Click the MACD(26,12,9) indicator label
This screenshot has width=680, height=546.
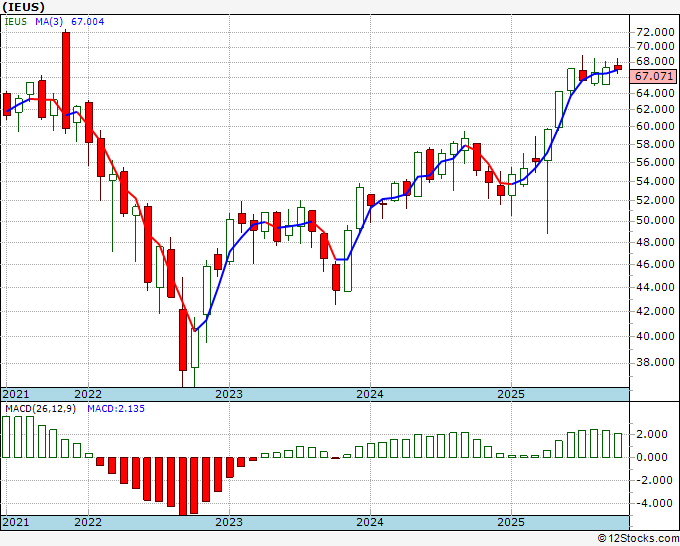pos(40,409)
